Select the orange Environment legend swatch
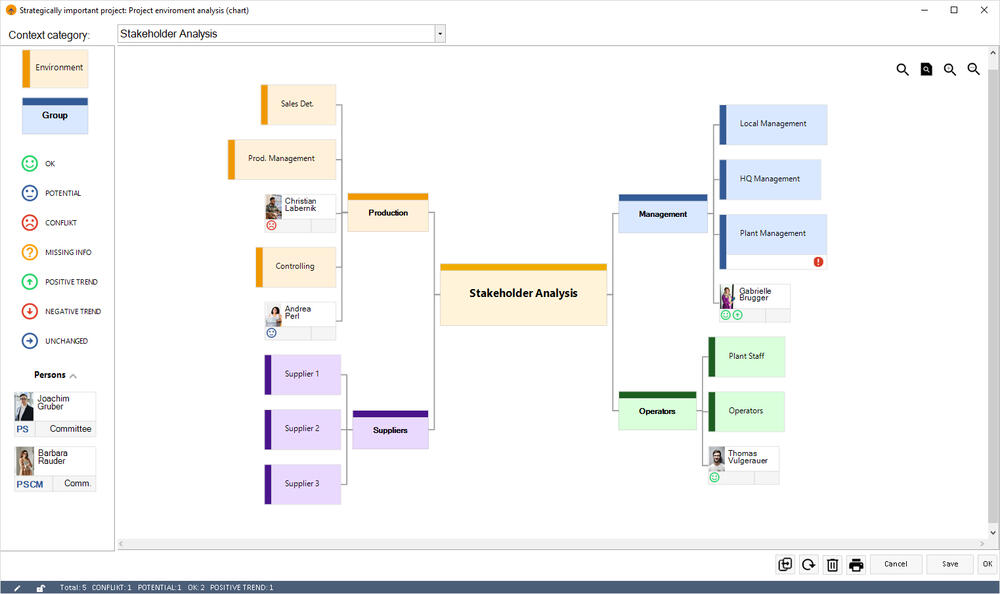Image resolution: width=1000 pixels, height=594 pixels. point(56,68)
